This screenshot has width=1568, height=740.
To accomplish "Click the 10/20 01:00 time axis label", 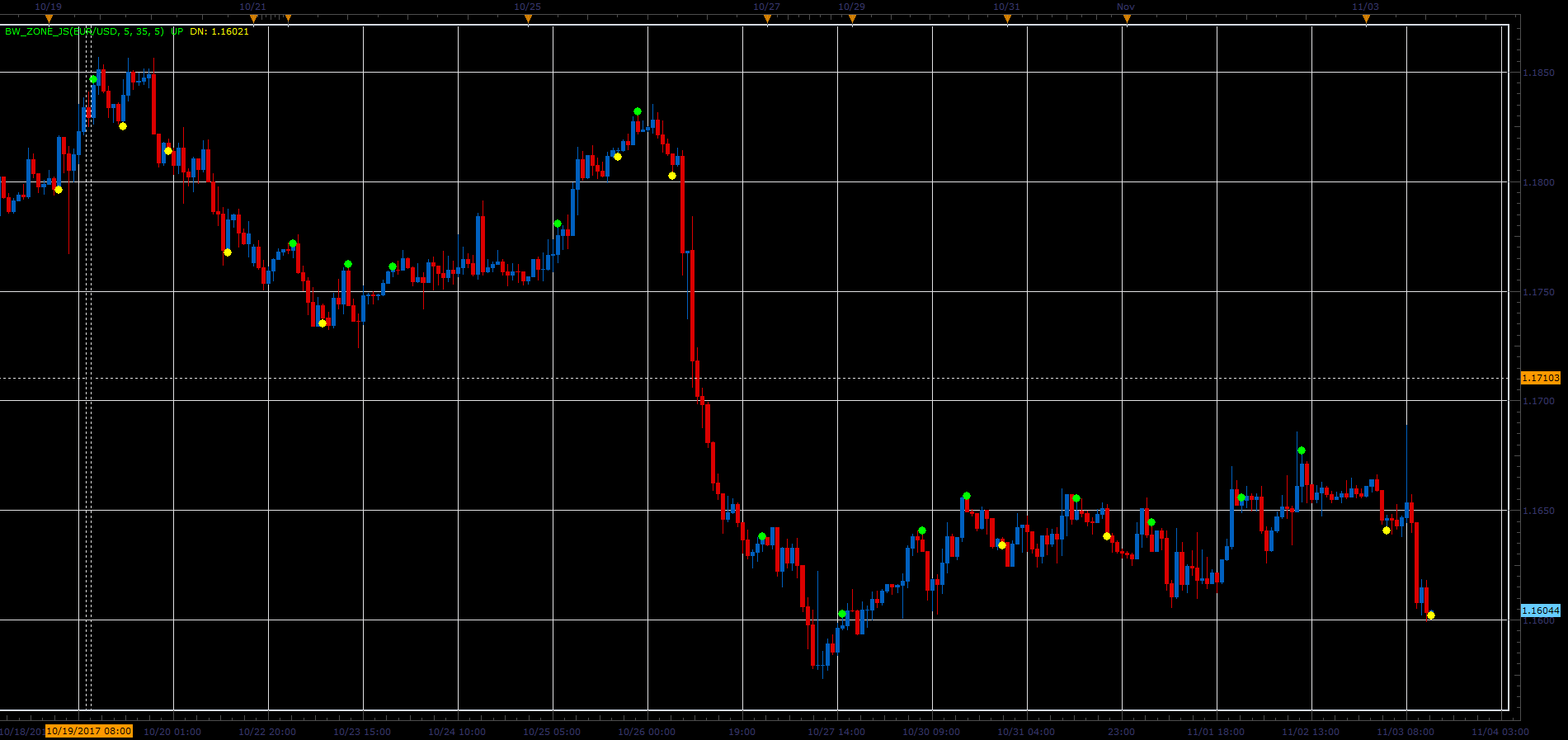I will coord(172,732).
